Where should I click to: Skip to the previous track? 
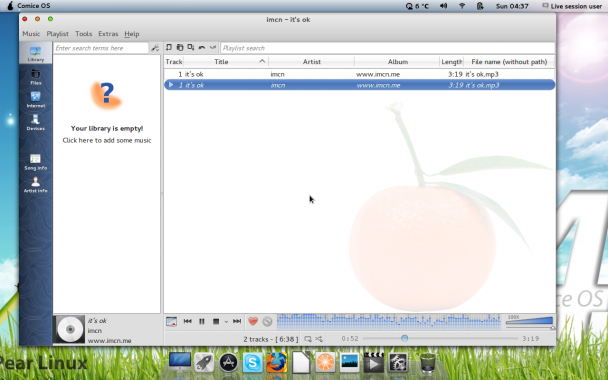click(x=188, y=321)
